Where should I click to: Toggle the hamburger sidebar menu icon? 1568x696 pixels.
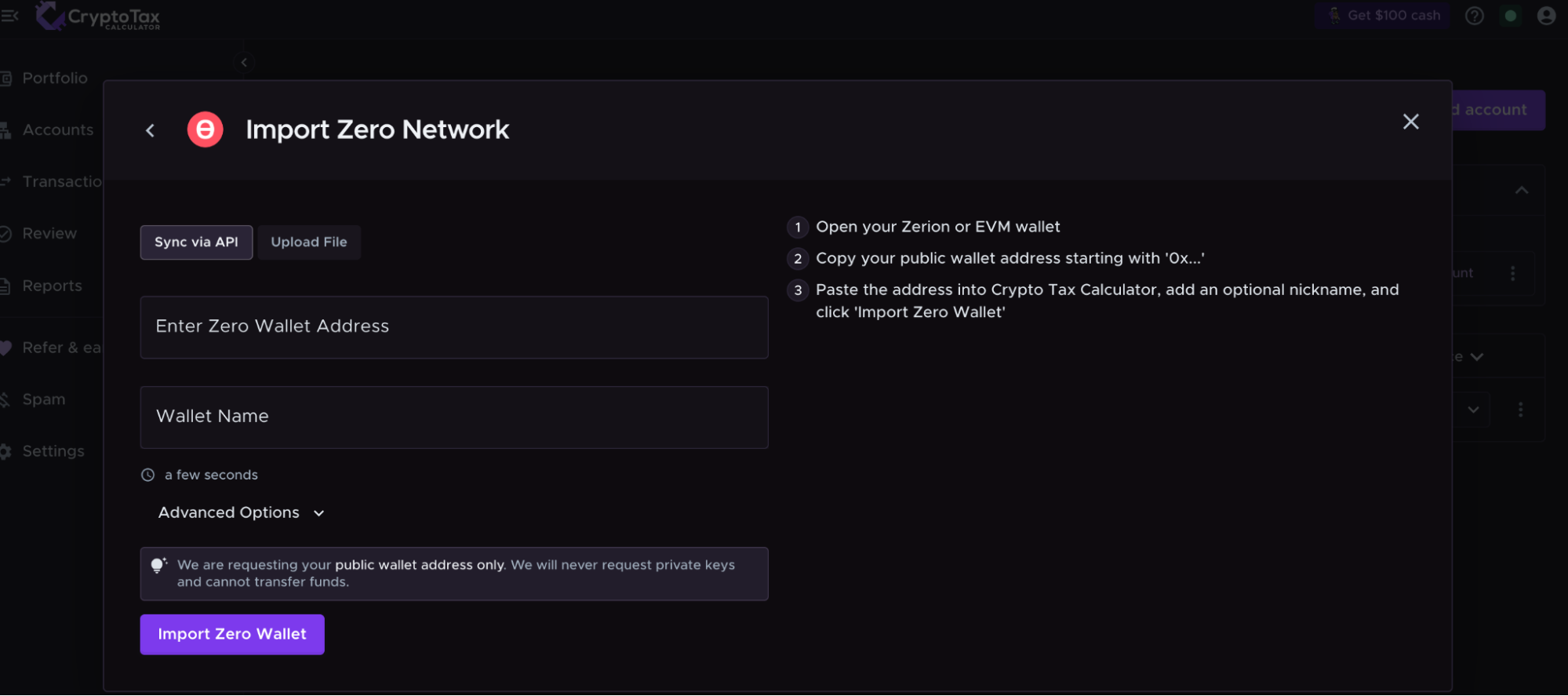click(9, 16)
